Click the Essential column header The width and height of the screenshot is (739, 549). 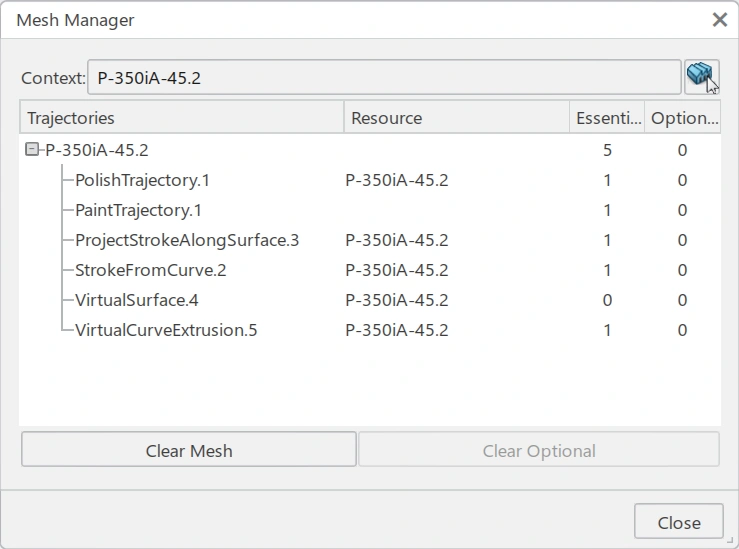coord(607,118)
